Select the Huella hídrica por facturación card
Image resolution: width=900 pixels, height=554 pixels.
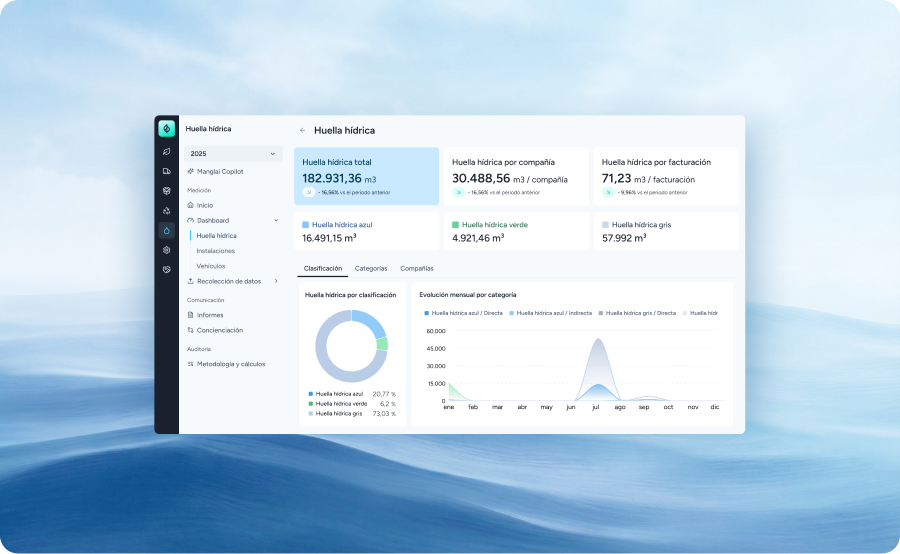coord(666,176)
